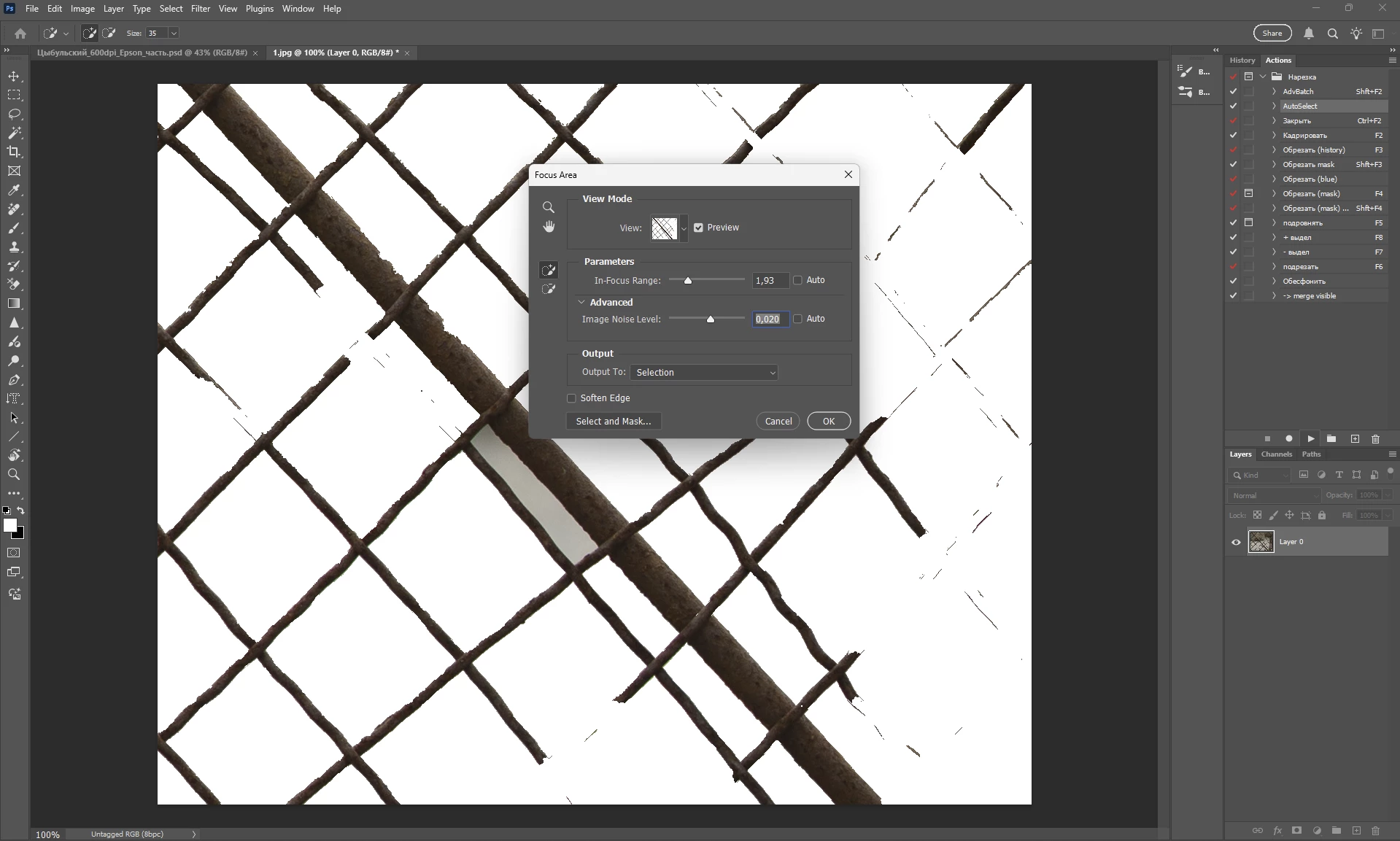Click the Add layer mask icon
The width and height of the screenshot is (1400, 841).
[x=1296, y=831]
